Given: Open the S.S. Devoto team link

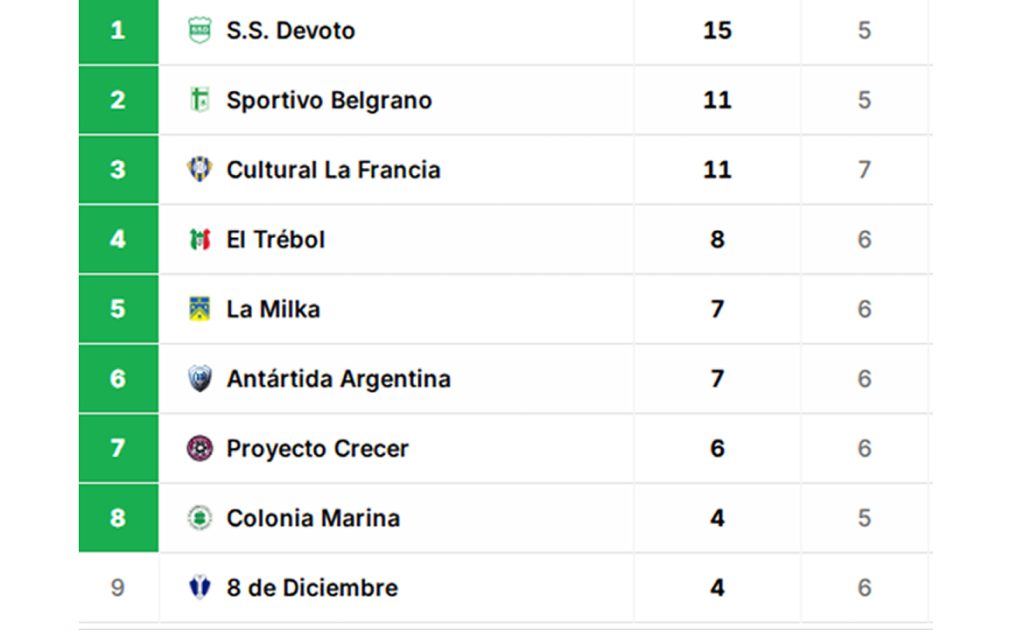Looking at the screenshot, I should pos(290,31).
